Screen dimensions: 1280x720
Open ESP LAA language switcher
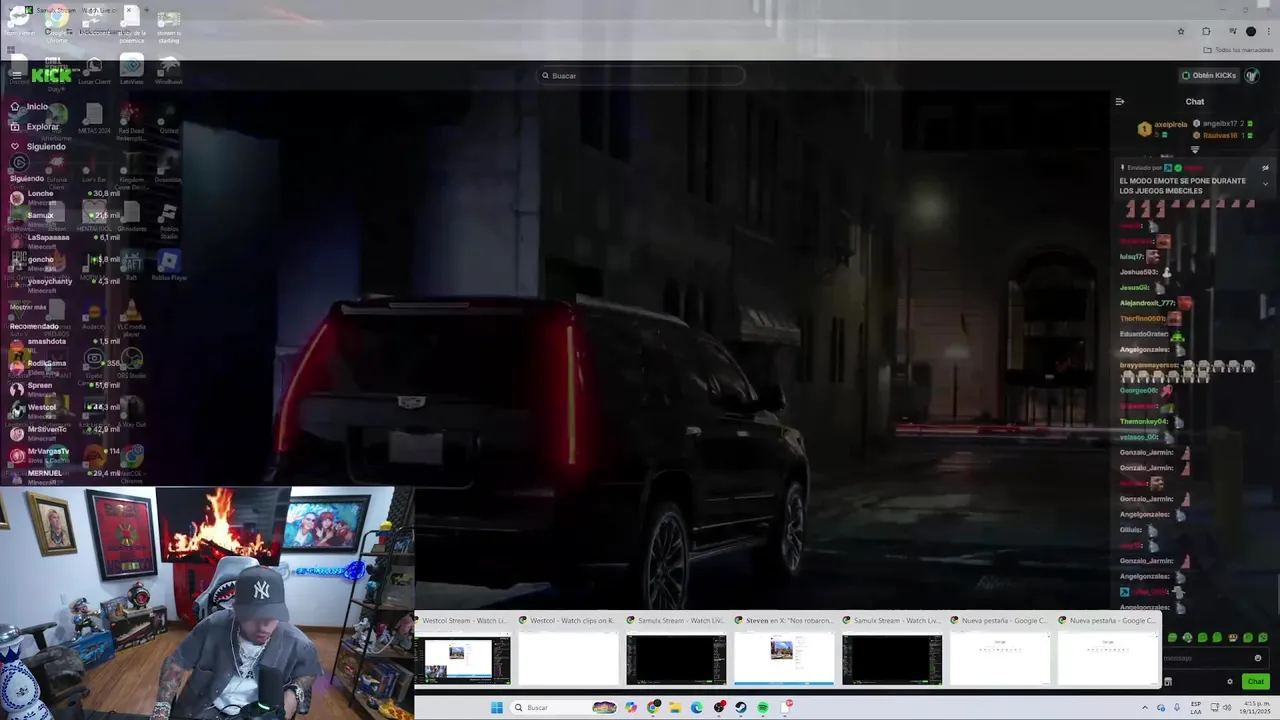tap(1196, 708)
